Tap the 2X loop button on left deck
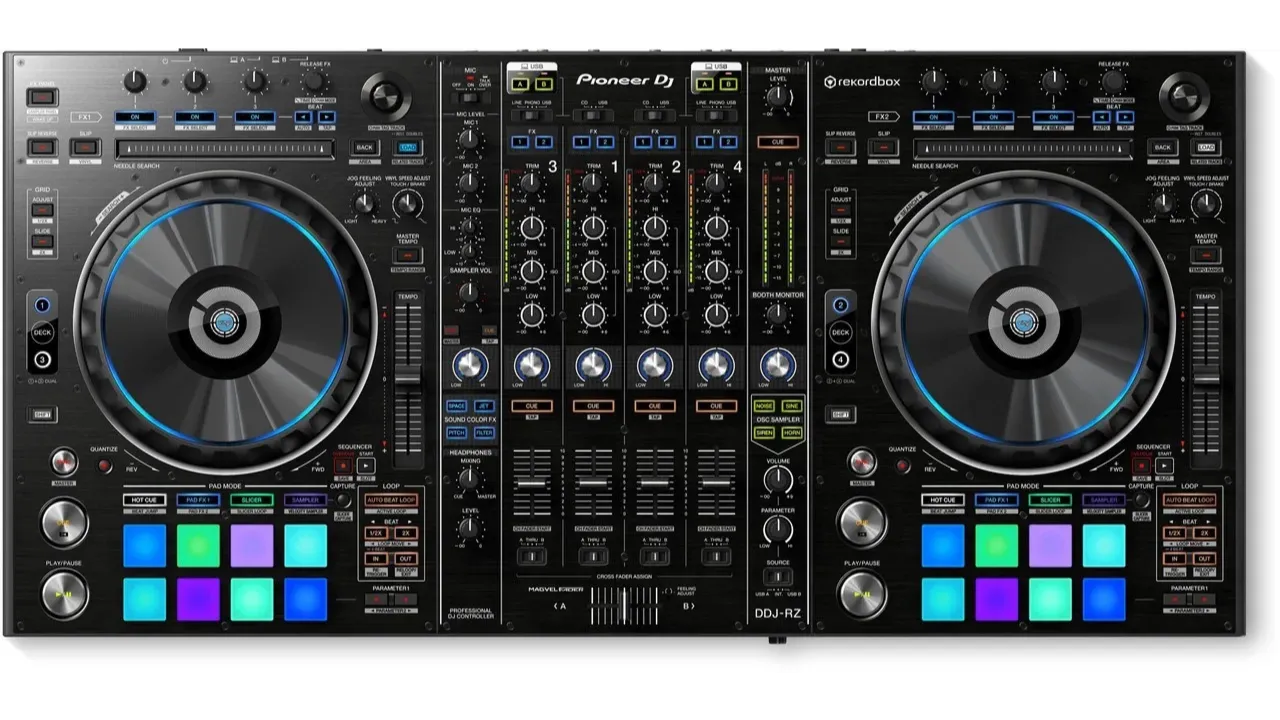Image resolution: width=1280 pixels, height=720 pixels. [406, 534]
